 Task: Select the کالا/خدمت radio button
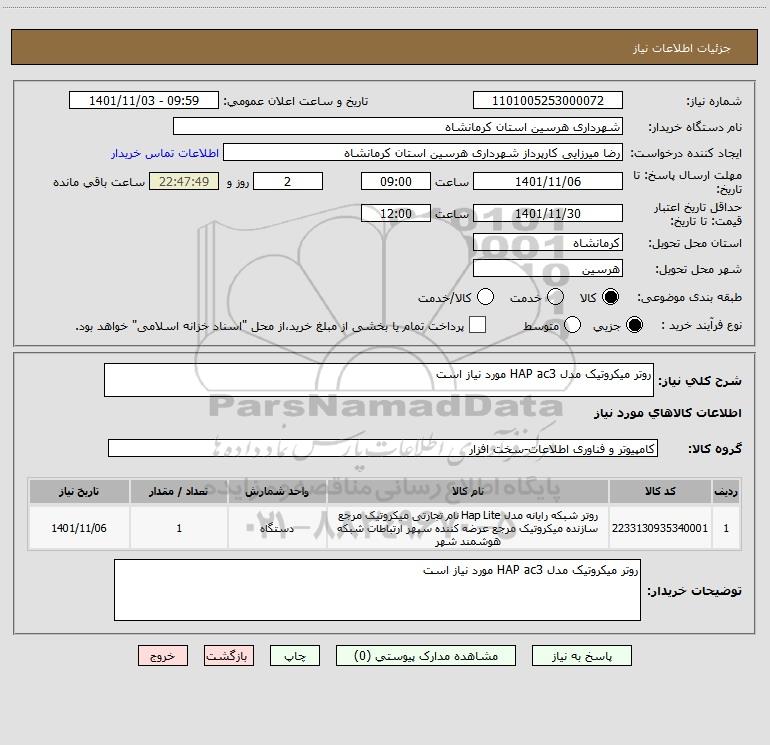[485, 297]
